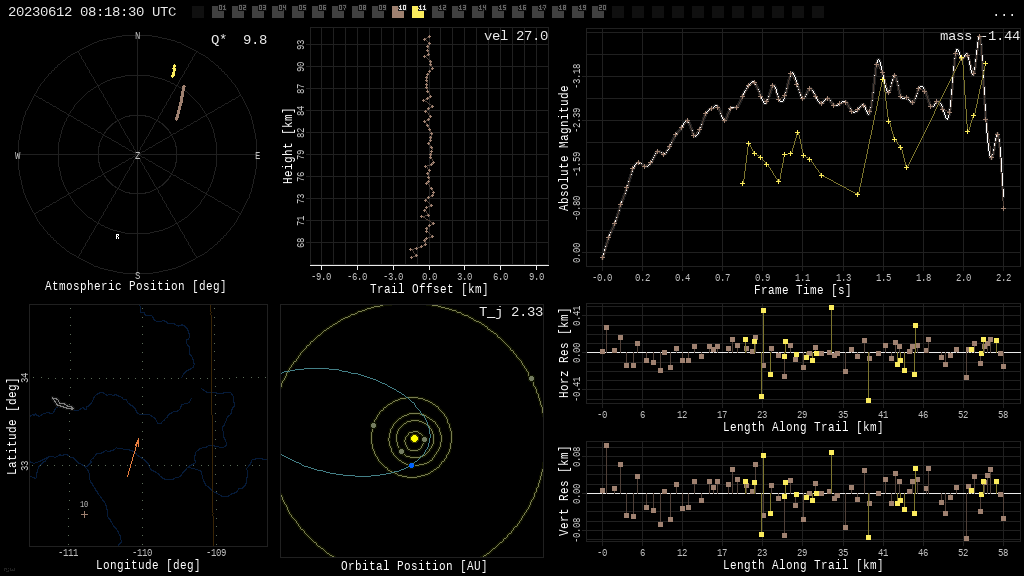Screen dimensions: 1024x576
Task: Click the Absolute Magnitude axis label
Action: point(564,148)
